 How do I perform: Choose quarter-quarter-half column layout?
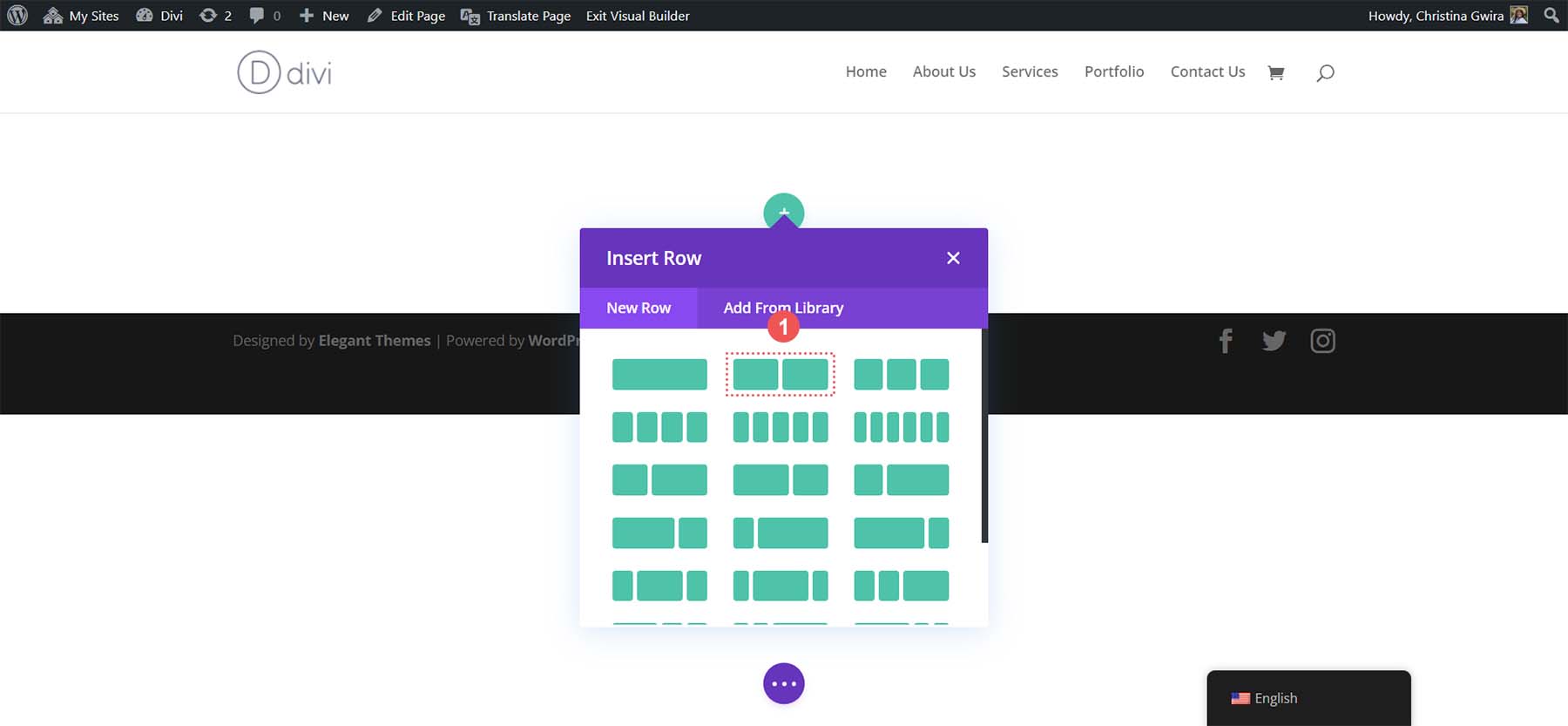click(x=902, y=586)
